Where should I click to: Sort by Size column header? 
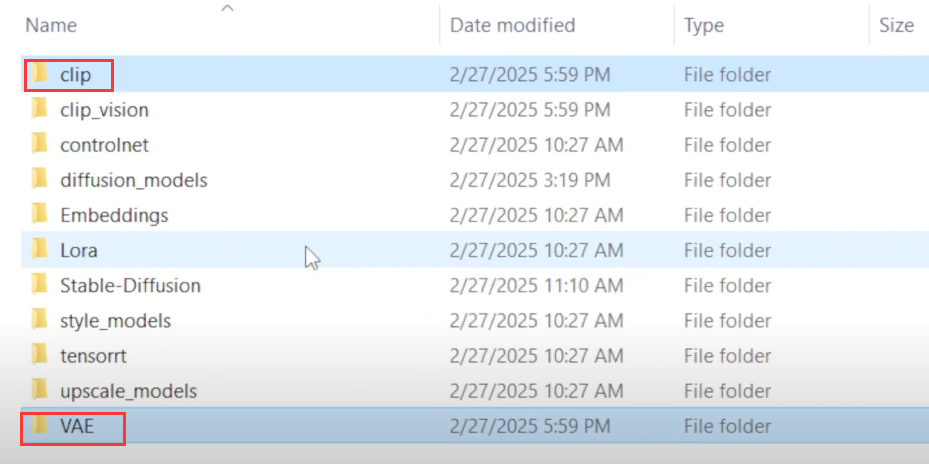pos(896,25)
